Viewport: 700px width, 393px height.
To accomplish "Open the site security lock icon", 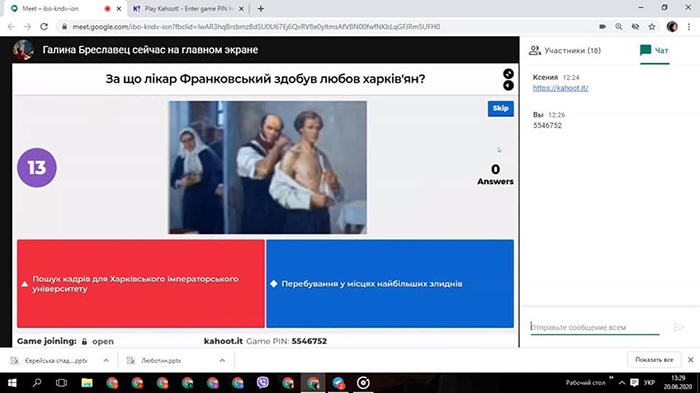I will [64, 27].
